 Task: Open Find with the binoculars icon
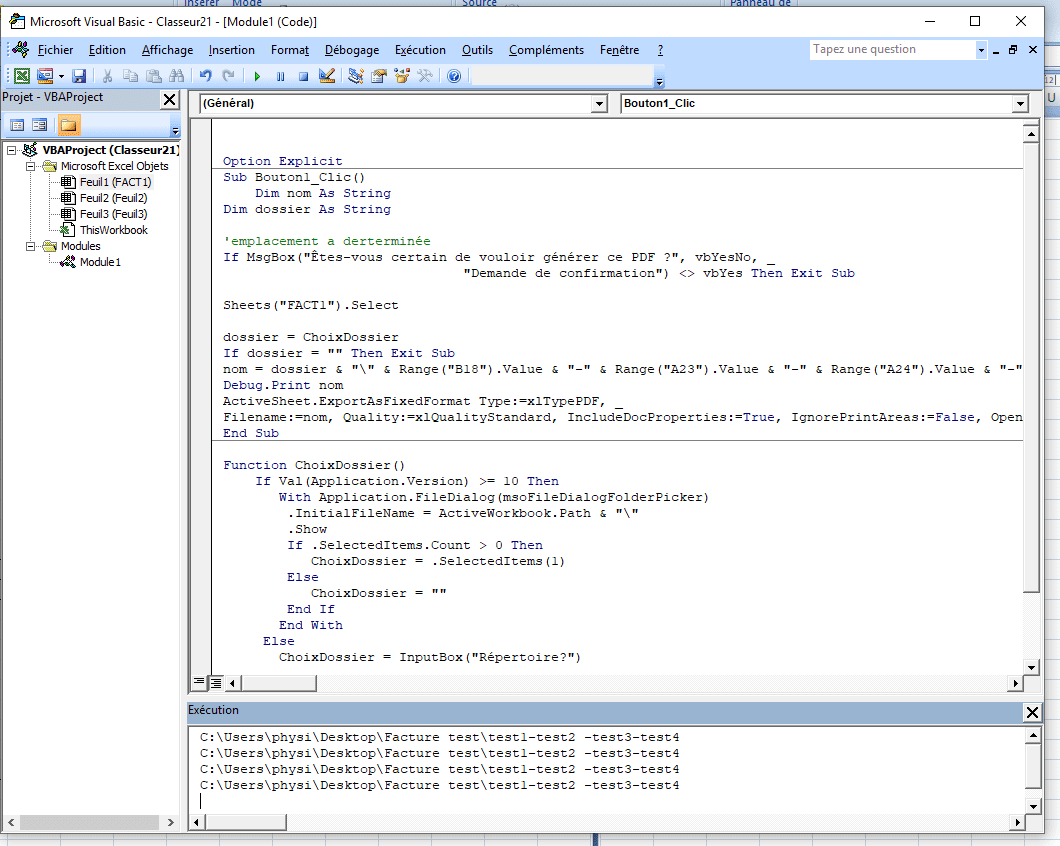(x=177, y=76)
